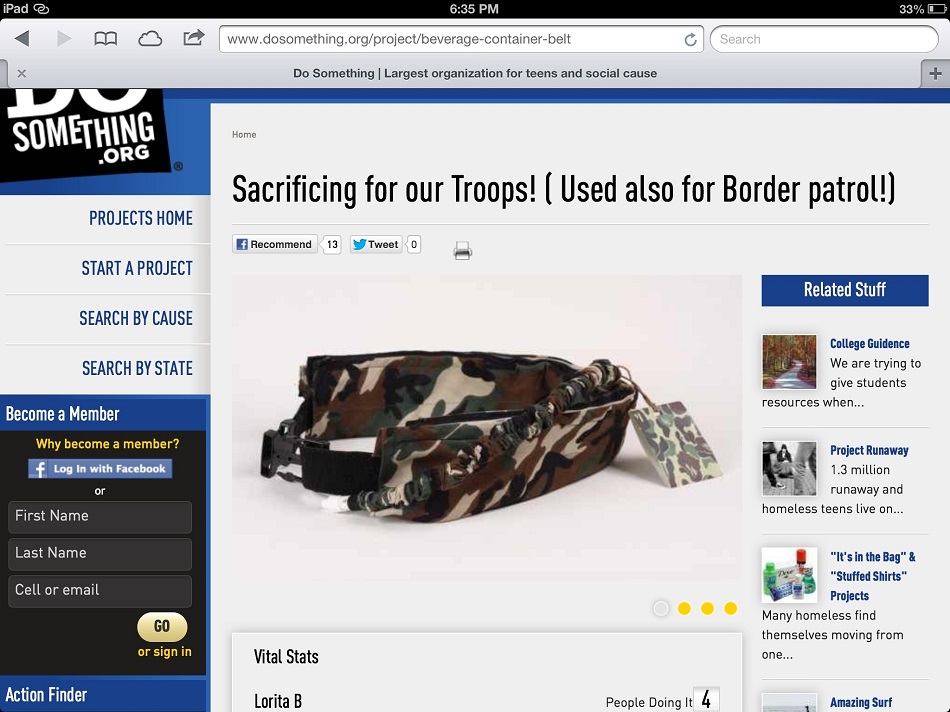The height and width of the screenshot is (712, 950).
Task: Click the Tweet button
Action: 376,244
